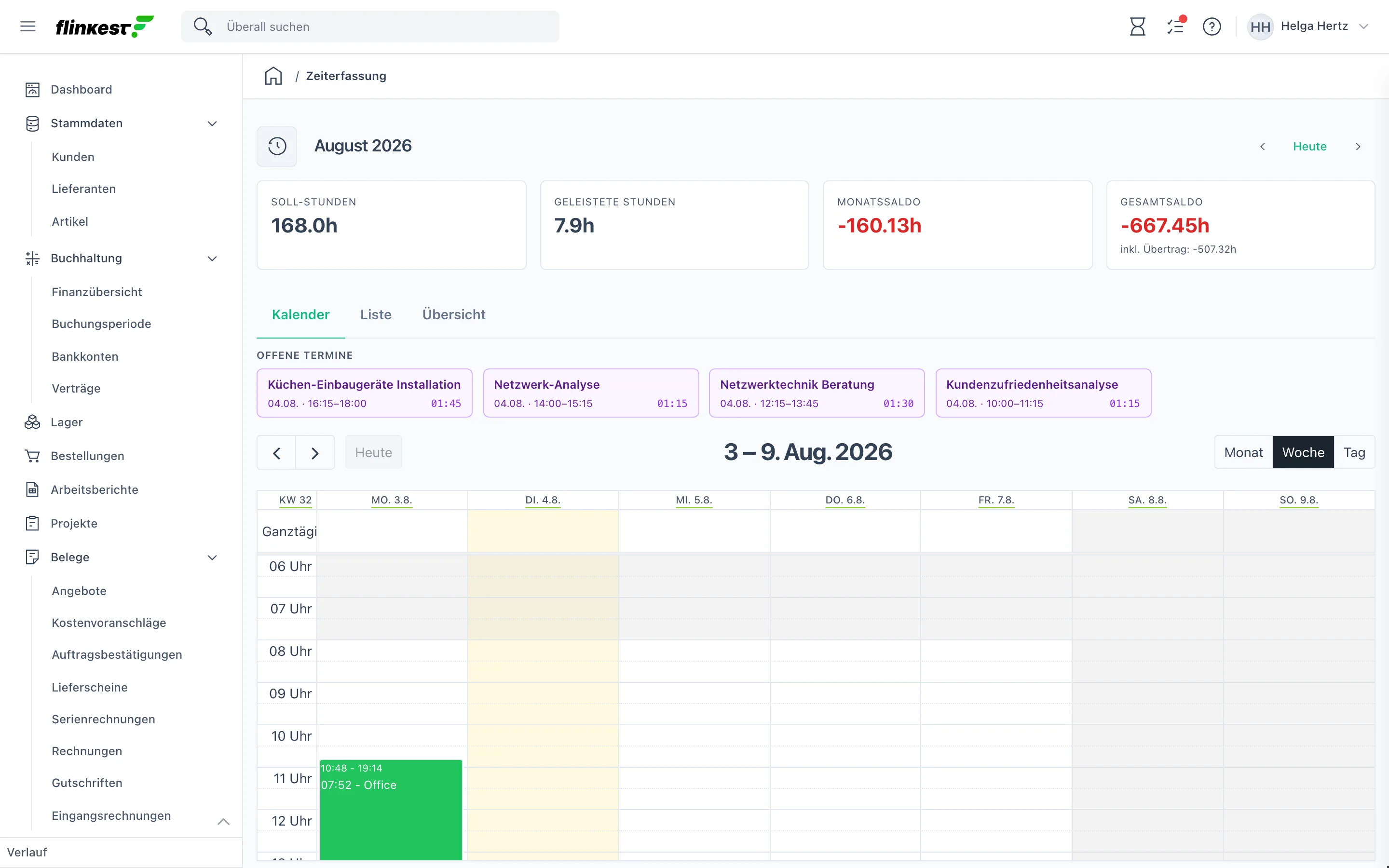The height and width of the screenshot is (868, 1389).
Task: Click the Stammdaten database icon
Action: point(32,123)
